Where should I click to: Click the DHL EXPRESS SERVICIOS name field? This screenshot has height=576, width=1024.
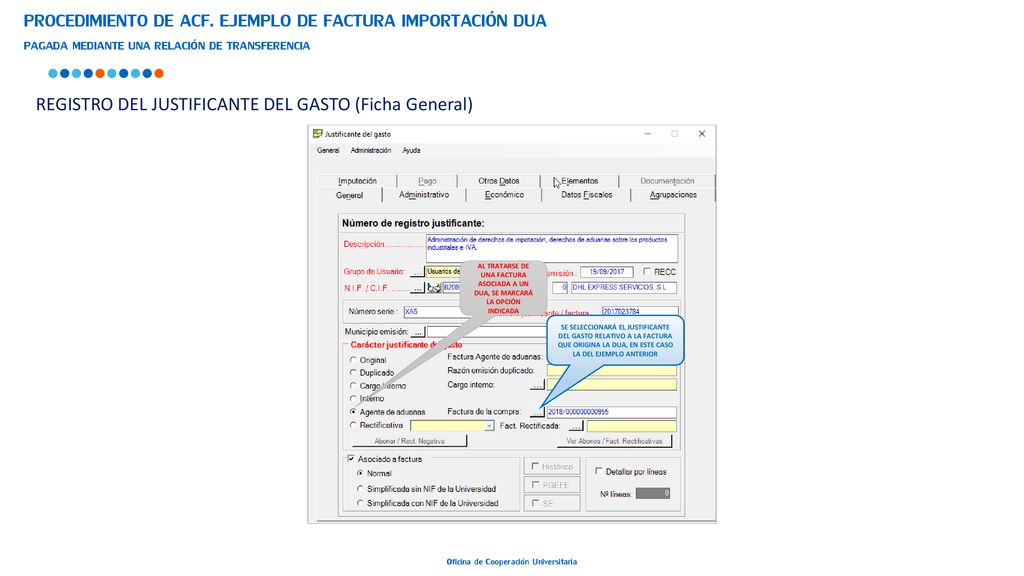(x=624, y=287)
